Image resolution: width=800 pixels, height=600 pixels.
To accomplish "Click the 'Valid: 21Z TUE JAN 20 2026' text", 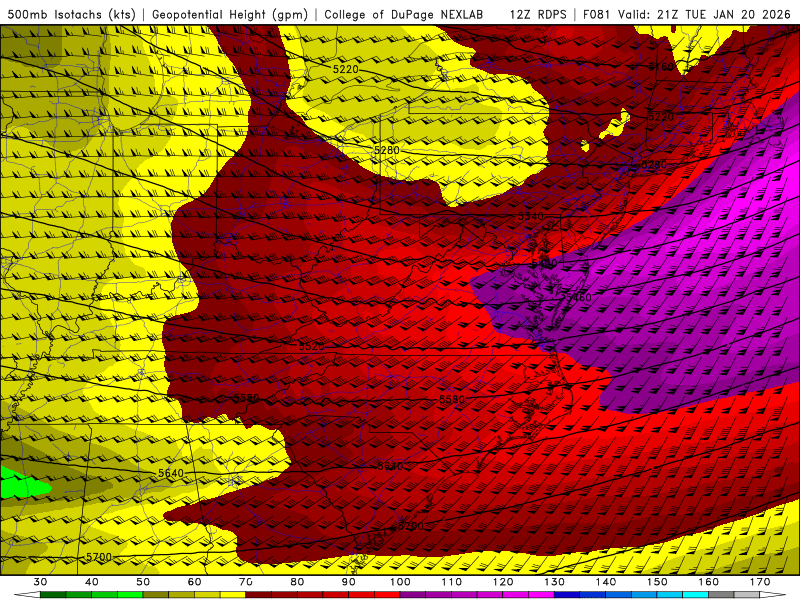I will [705, 15].
